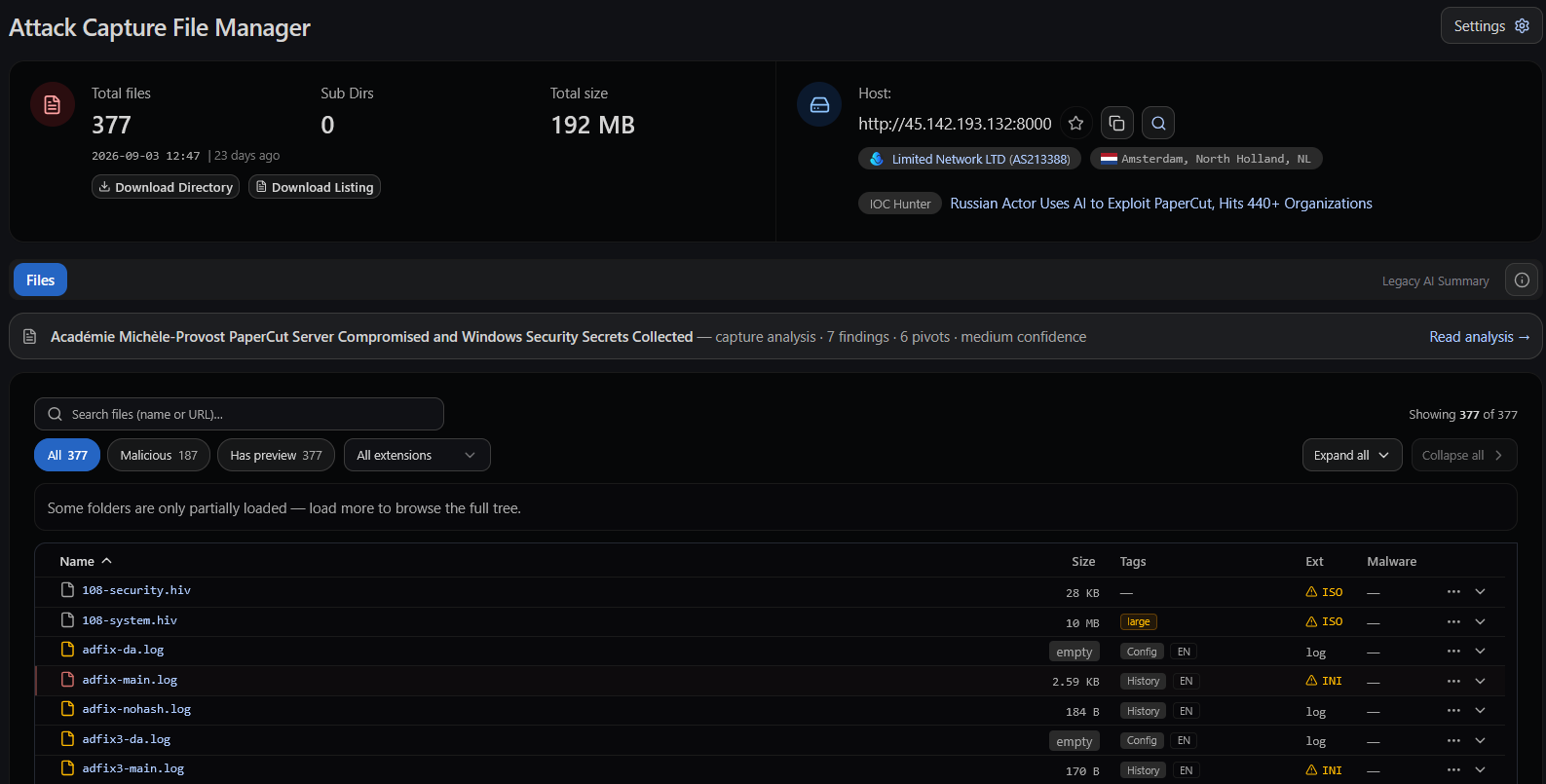The image size is (1546, 784).
Task: Open more options for adfix-main.log
Action: (1453, 681)
